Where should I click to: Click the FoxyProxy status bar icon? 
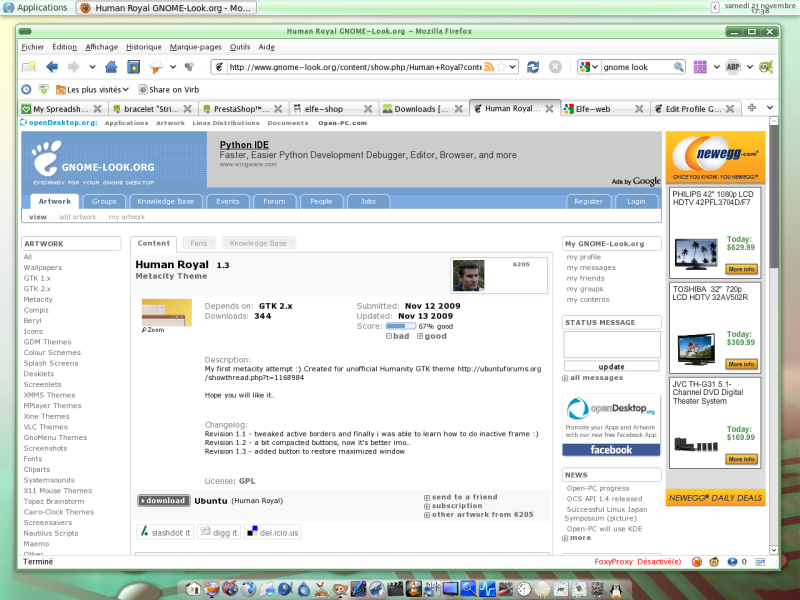696,562
